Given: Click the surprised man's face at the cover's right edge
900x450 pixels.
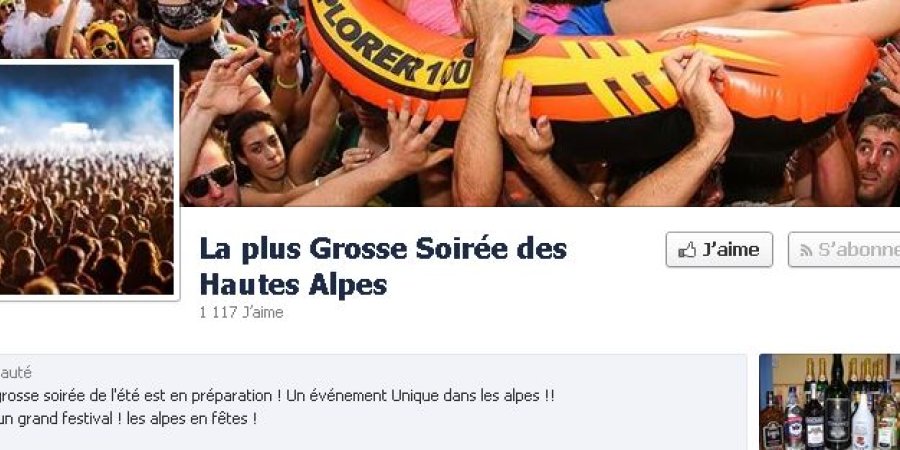Looking at the screenshot, I should tap(876, 156).
